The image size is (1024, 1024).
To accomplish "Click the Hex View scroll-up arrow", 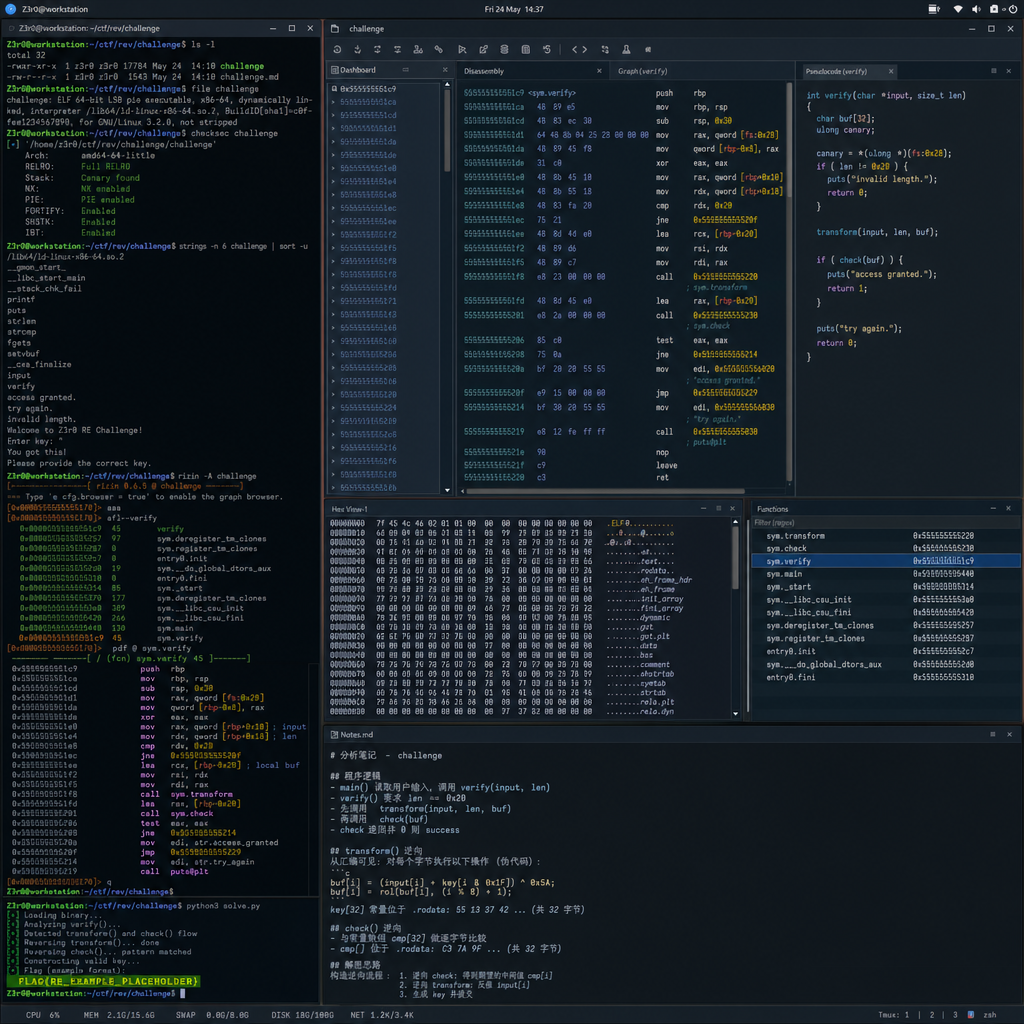I will click(x=735, y=522).
